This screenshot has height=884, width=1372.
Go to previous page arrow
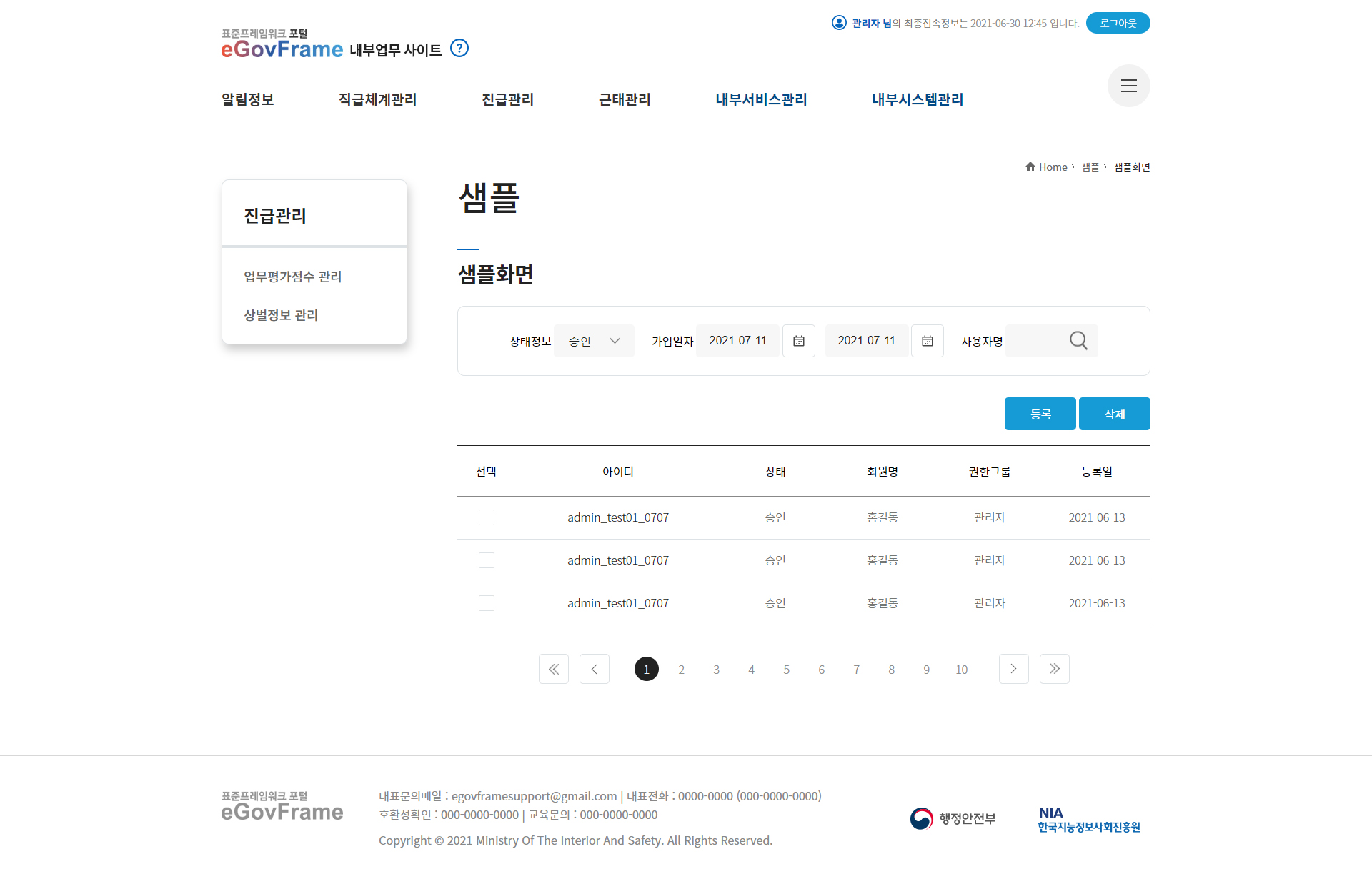(x=594, y=669)
